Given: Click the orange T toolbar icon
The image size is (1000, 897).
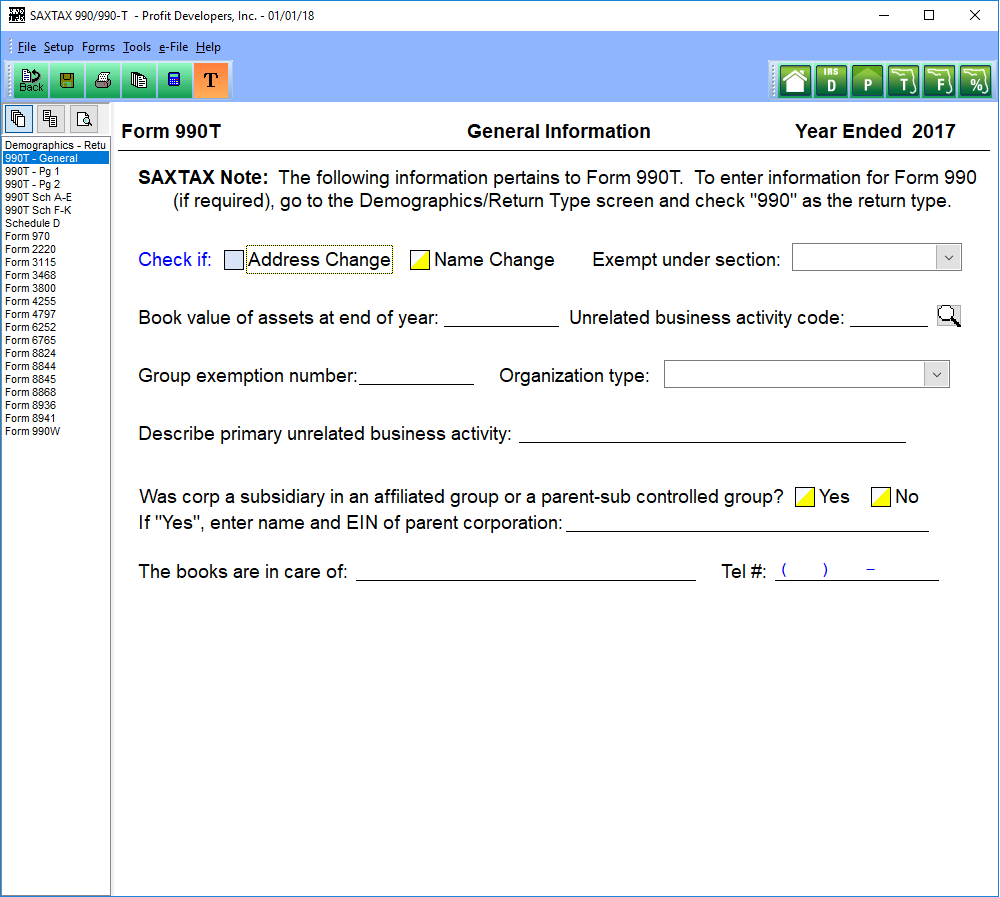Looking at the screenshot, I should [x=210, y=80].
